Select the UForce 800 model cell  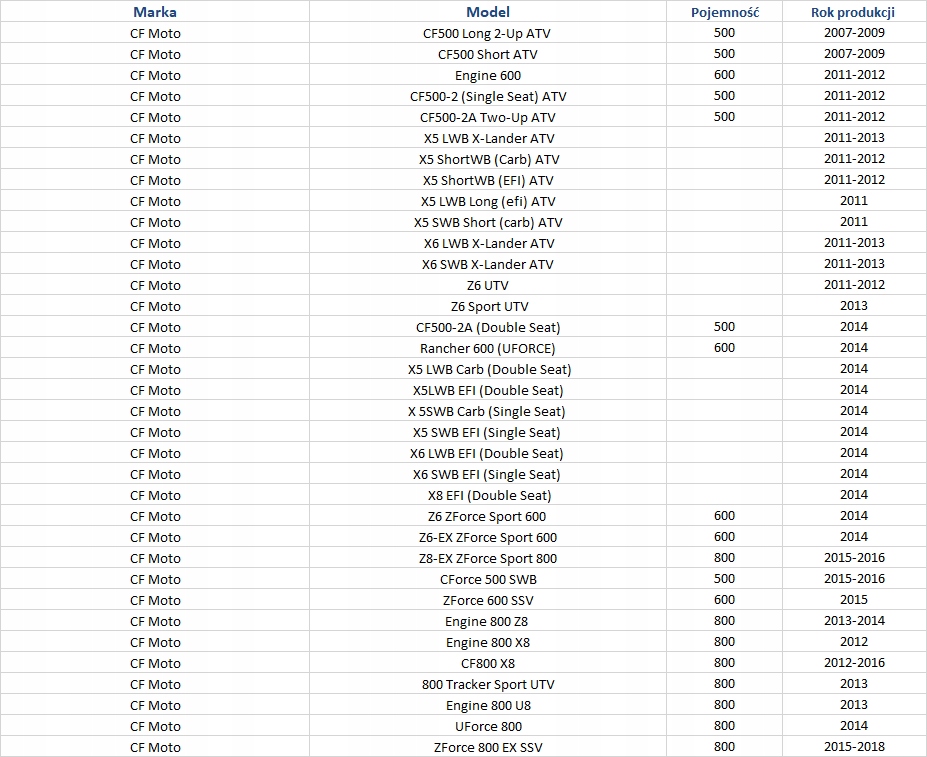coord(487,726)
